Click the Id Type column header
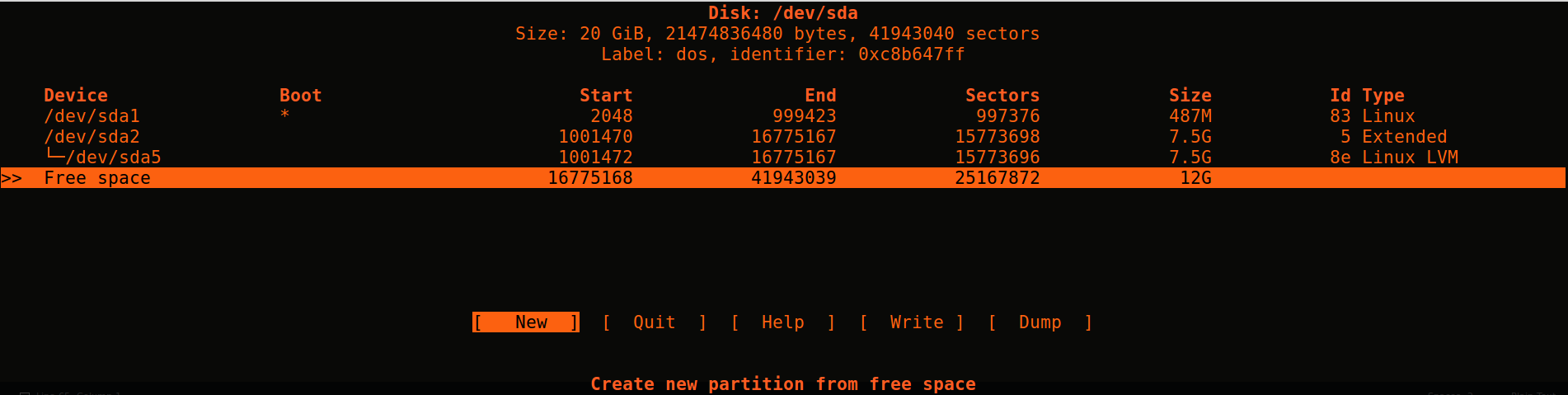The height and width of the screenshot is (395, 1568). point(1366,96)
